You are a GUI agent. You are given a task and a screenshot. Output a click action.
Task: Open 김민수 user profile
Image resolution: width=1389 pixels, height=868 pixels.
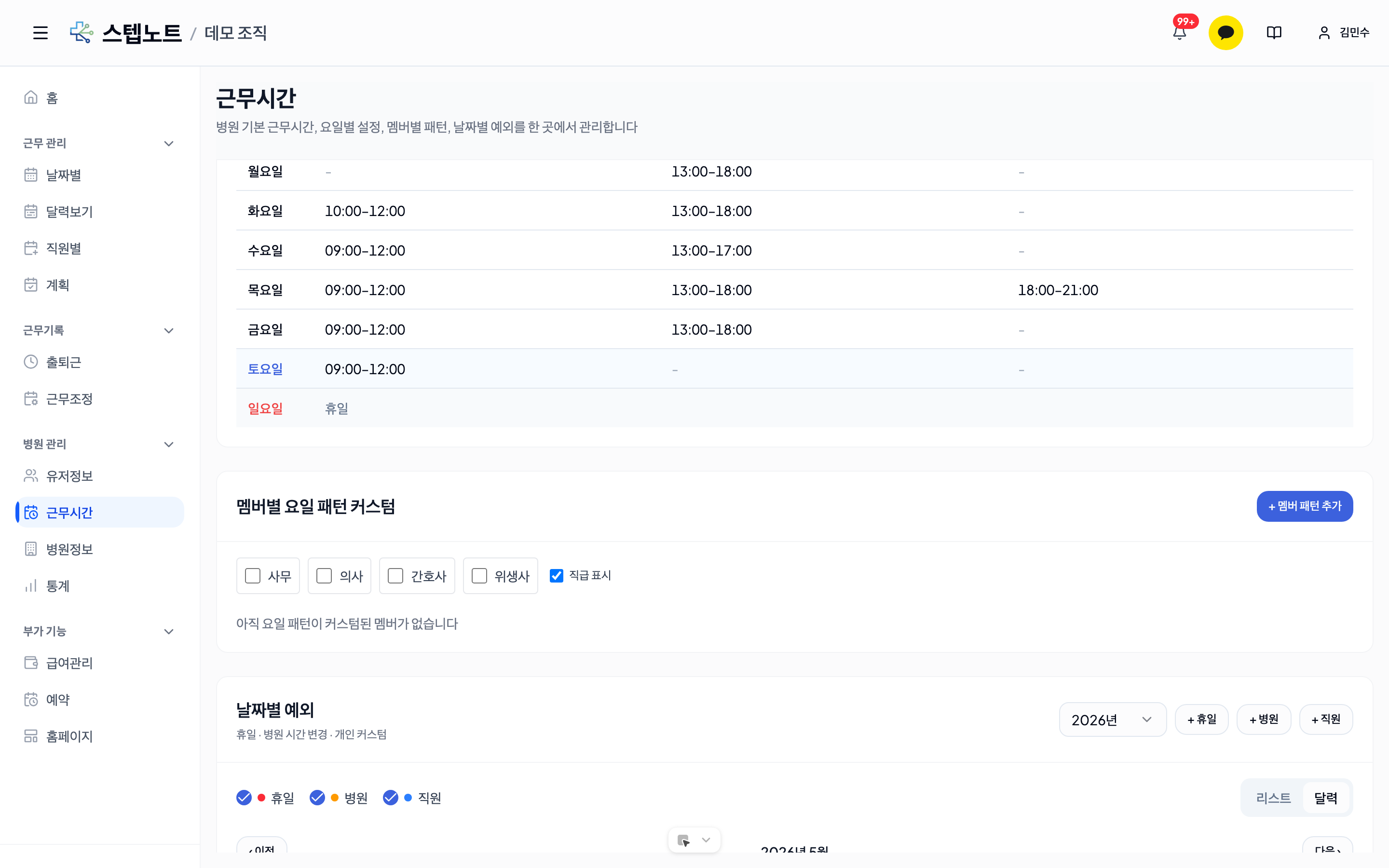coord(1343,33)
